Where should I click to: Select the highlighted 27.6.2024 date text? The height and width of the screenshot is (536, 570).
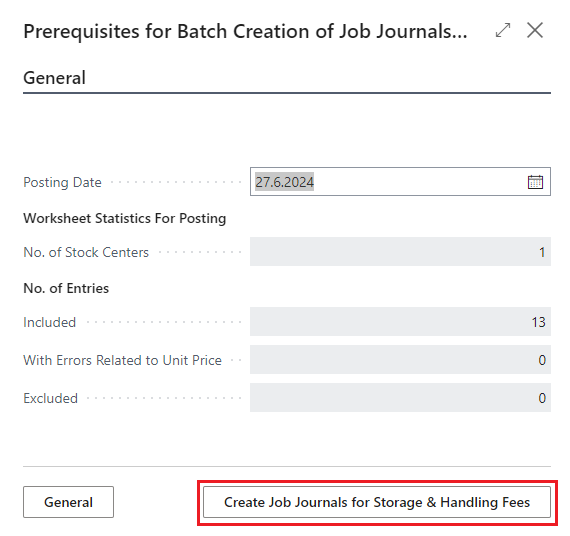click(284, 182)
